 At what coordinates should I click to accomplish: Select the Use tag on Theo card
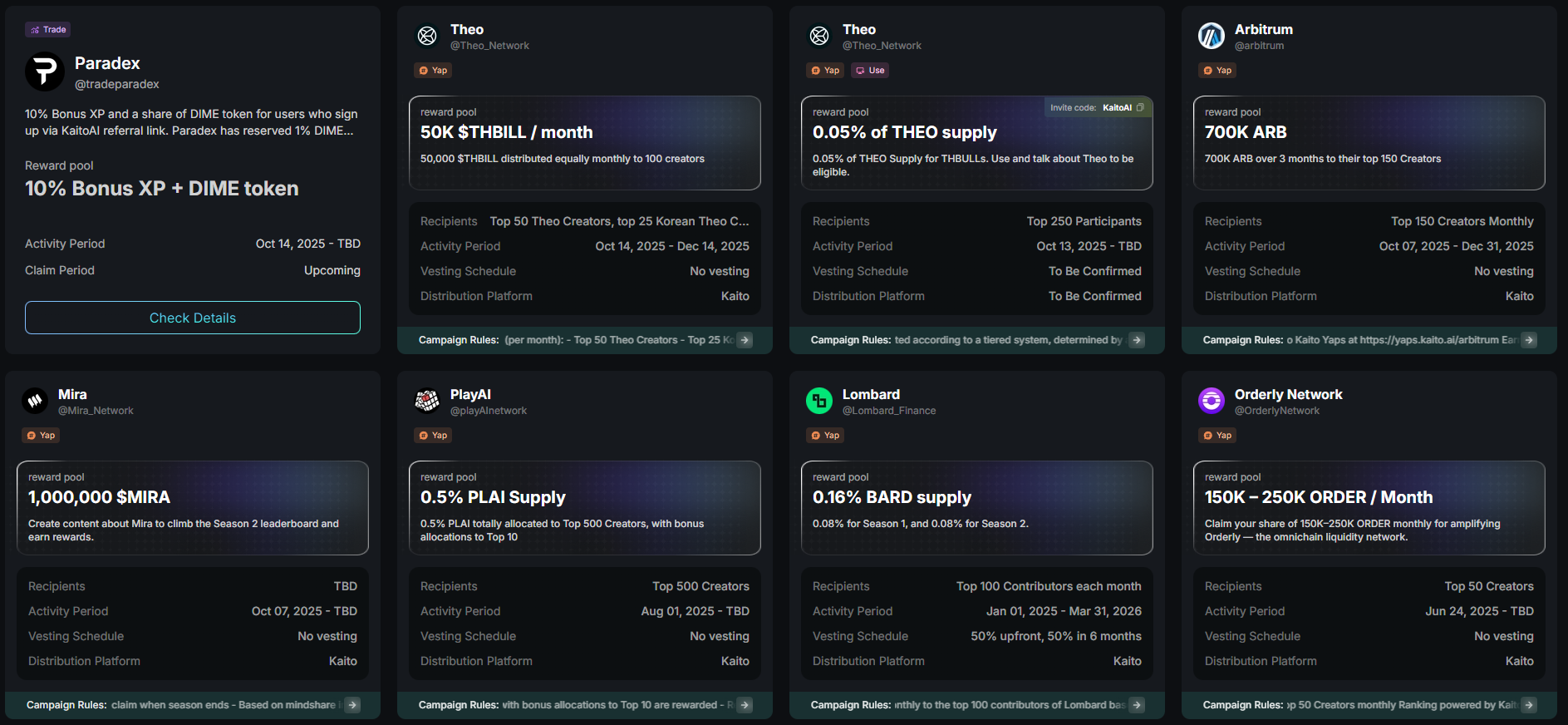(x=870, y=71)
